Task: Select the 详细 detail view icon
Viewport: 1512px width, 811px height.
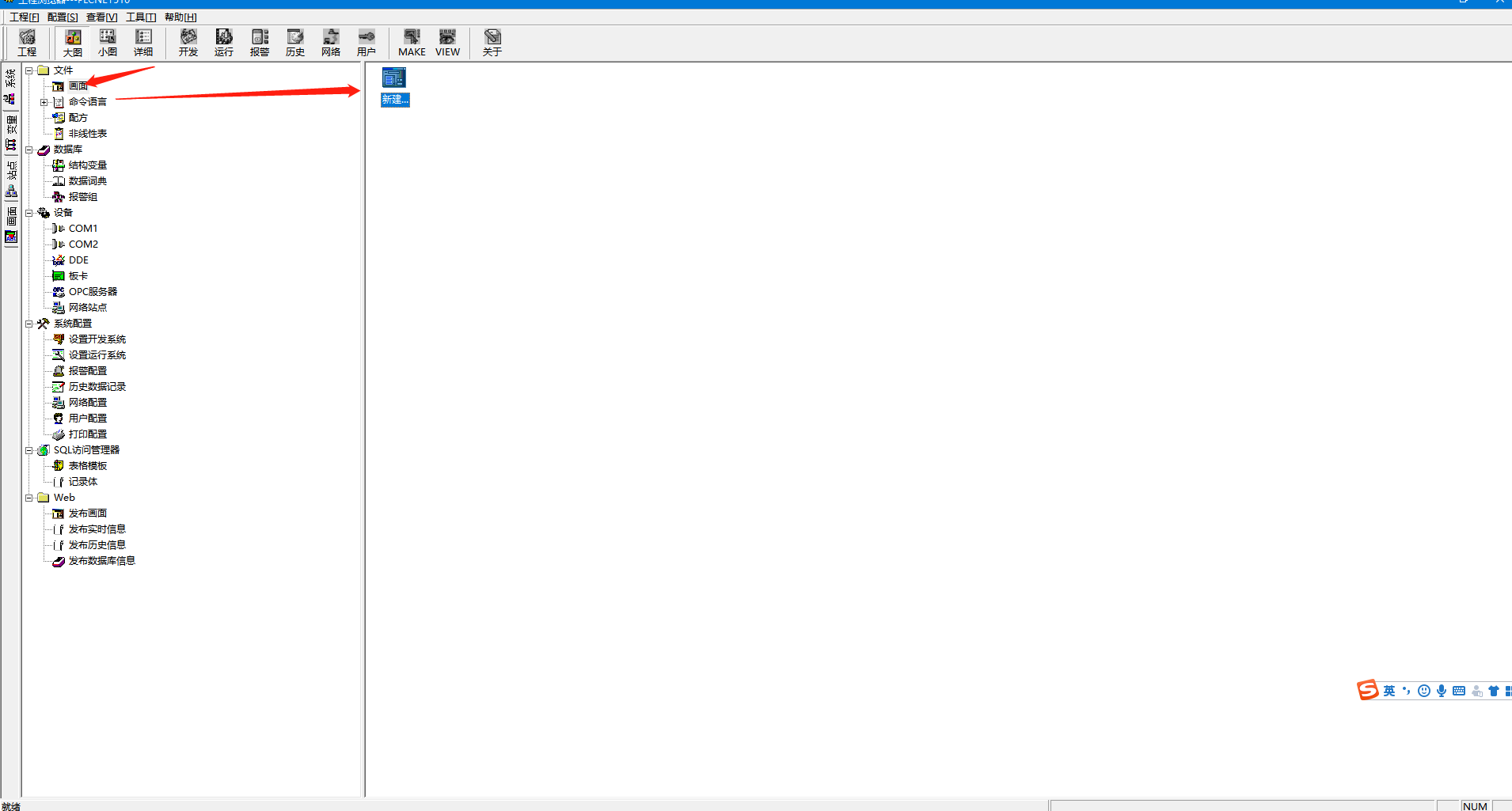Action: [x=143, y=42]
